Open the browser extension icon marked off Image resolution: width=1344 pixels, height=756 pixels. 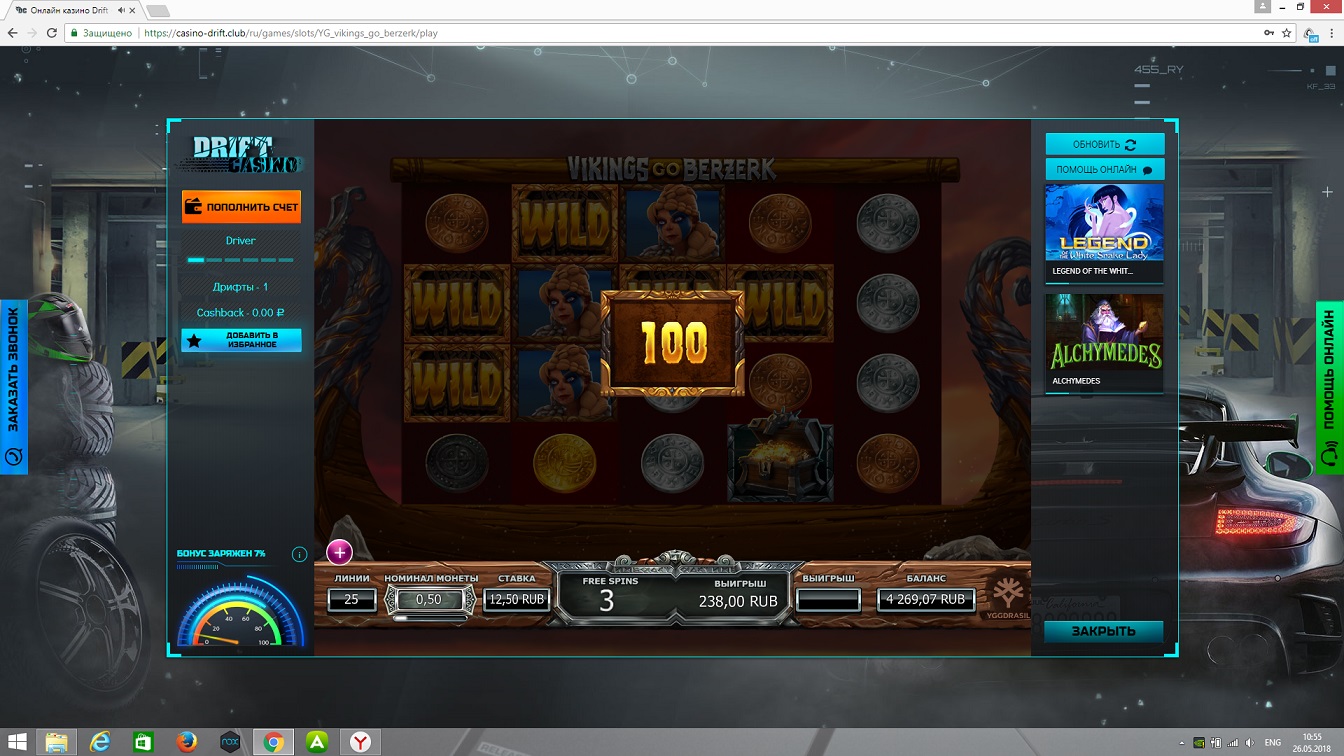pyautogui.click(x=1311, y=34)
